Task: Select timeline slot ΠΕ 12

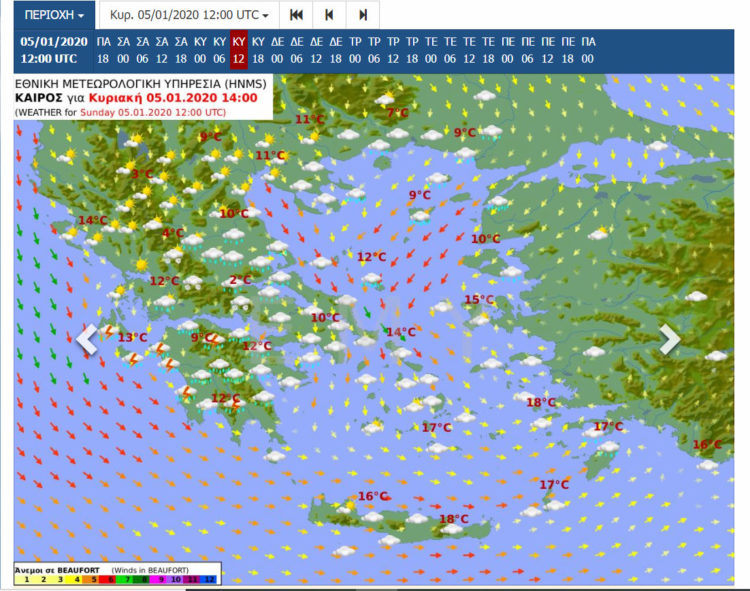Action: click(548, 50)
